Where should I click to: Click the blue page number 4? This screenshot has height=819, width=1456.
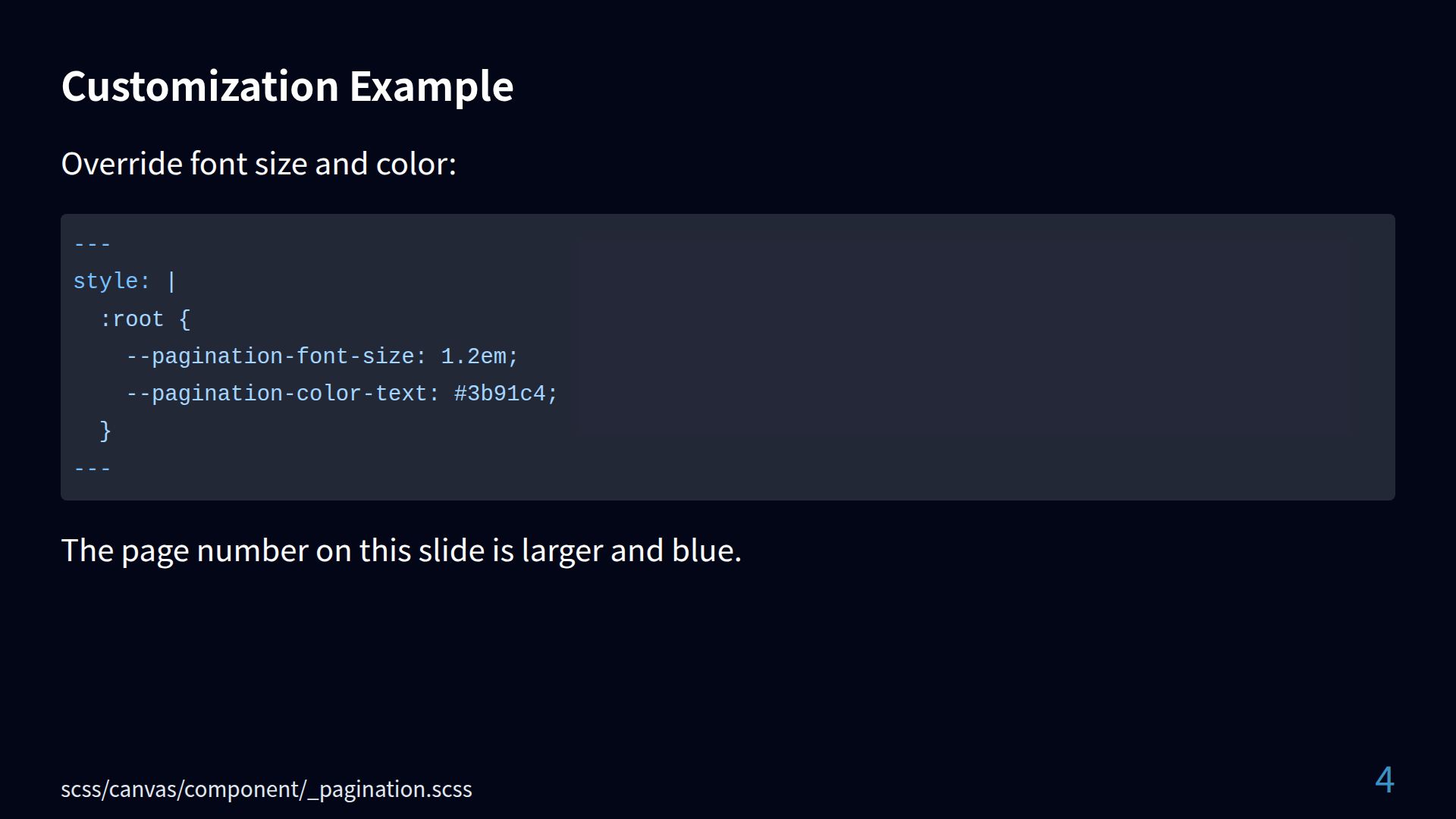pos(1384,780)
